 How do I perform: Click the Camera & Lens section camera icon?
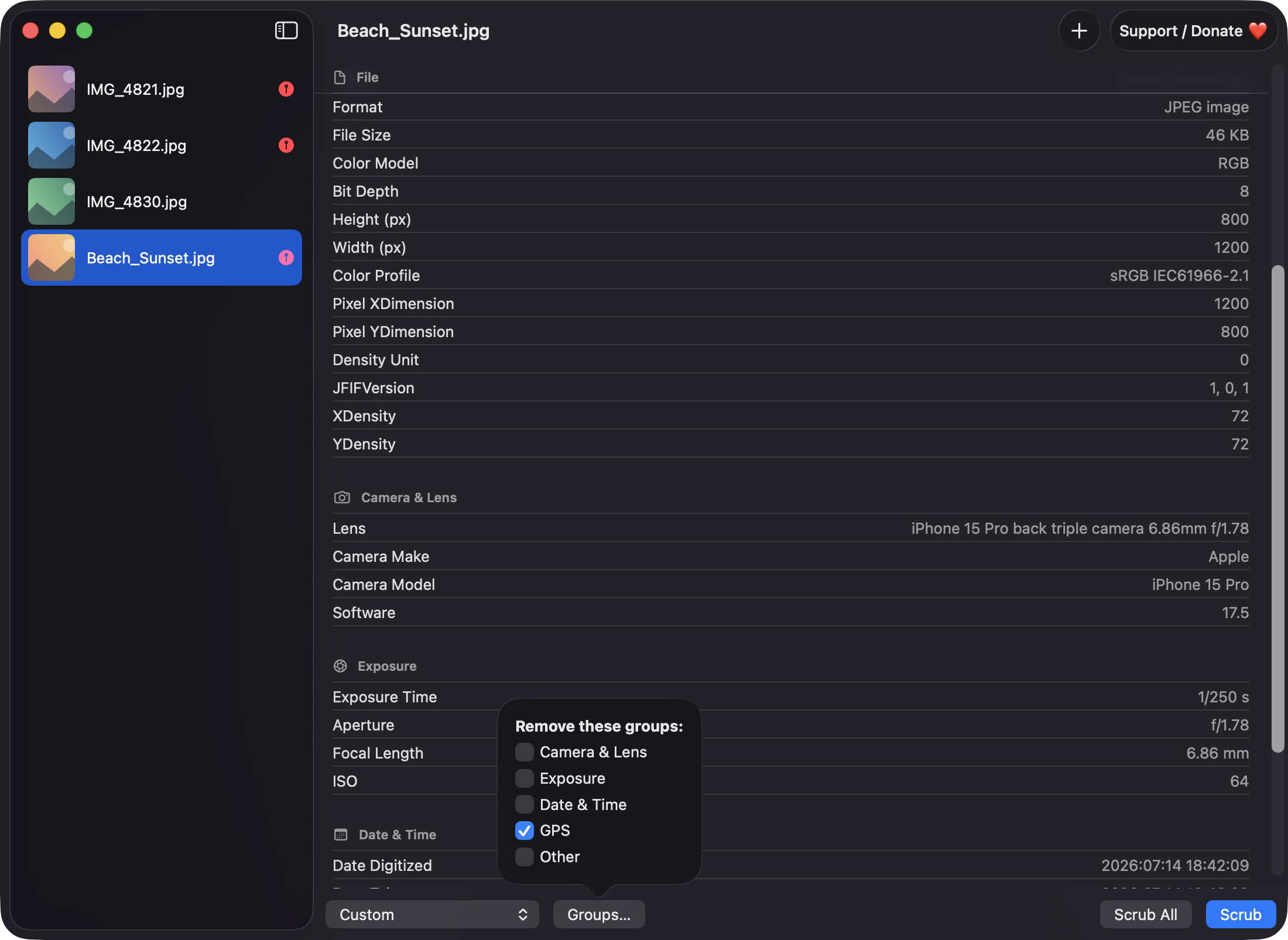tap(342, 498)
